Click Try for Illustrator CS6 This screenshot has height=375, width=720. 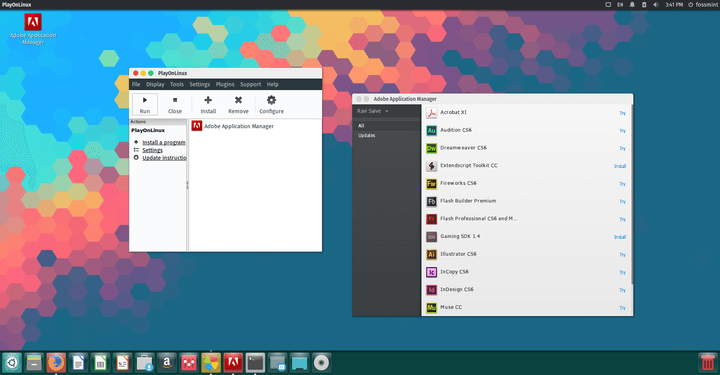(623, 255)
